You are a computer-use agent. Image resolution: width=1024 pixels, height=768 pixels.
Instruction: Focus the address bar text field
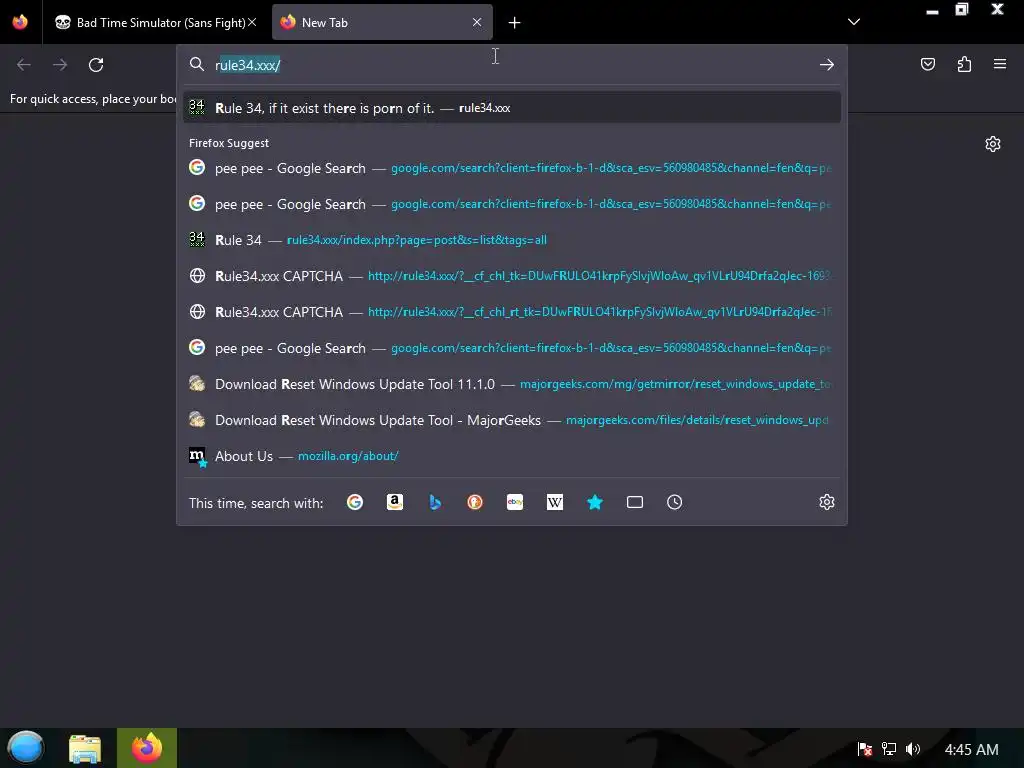pos(513,65)
